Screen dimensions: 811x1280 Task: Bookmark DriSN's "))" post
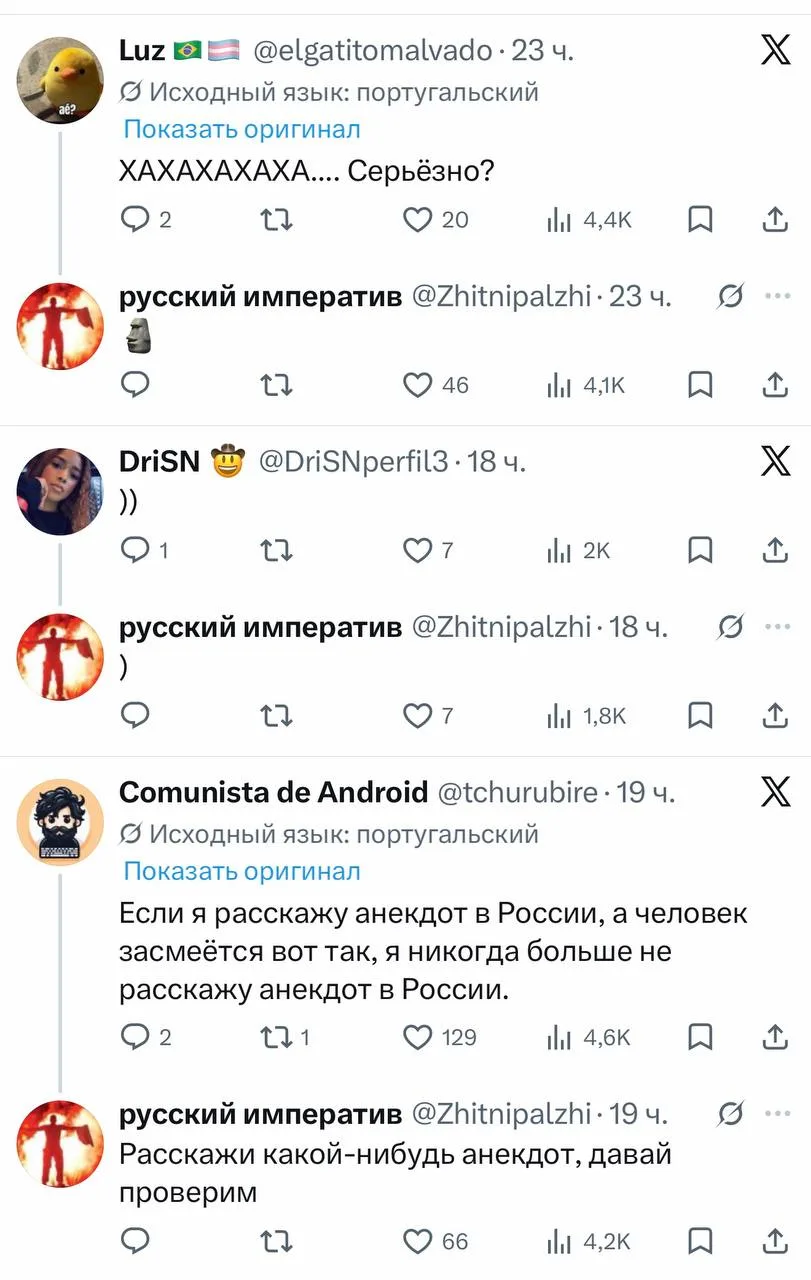pyautogui.click(x=702, y=550)
